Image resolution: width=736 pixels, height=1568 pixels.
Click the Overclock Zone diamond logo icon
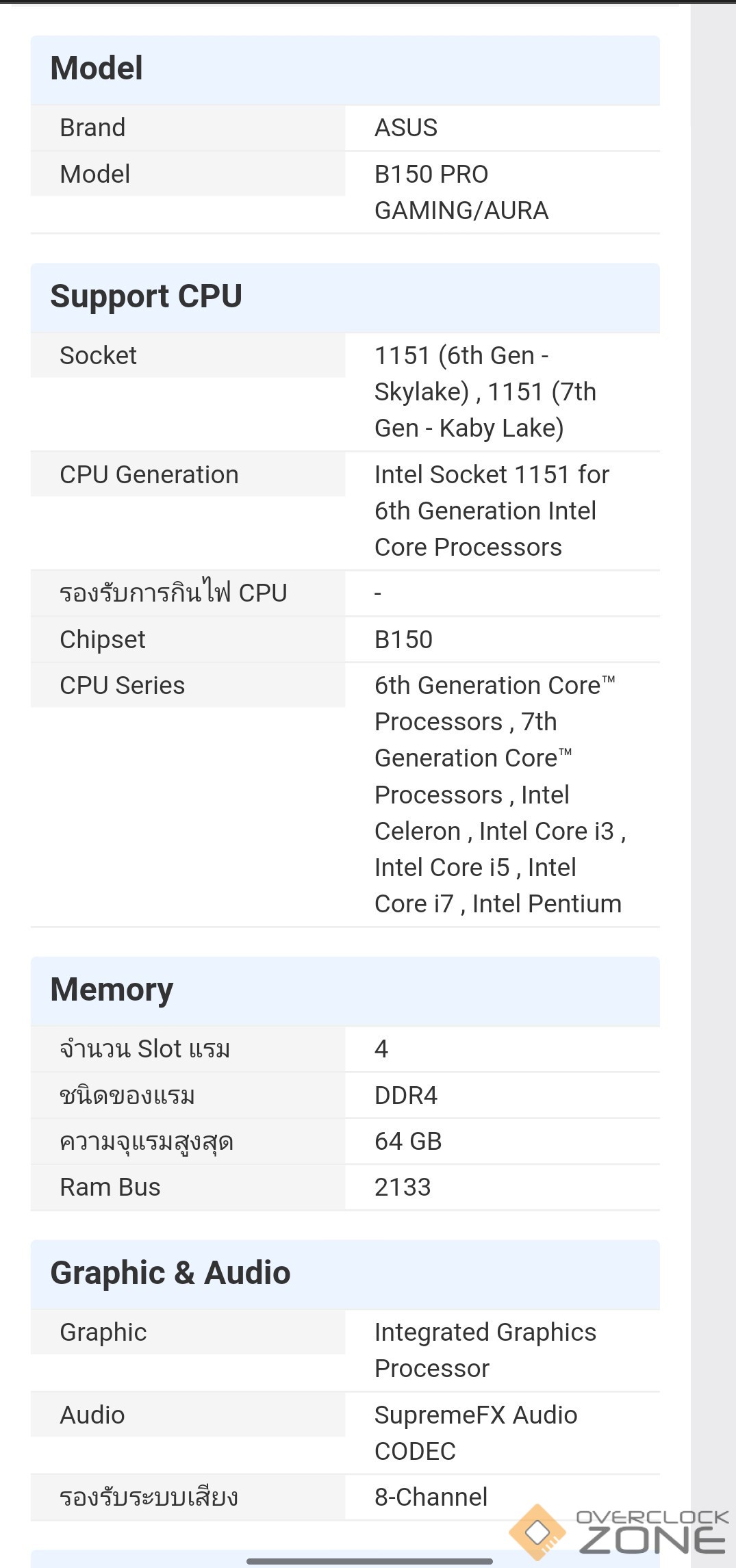pyautogui.click(x=538, y=1532)
